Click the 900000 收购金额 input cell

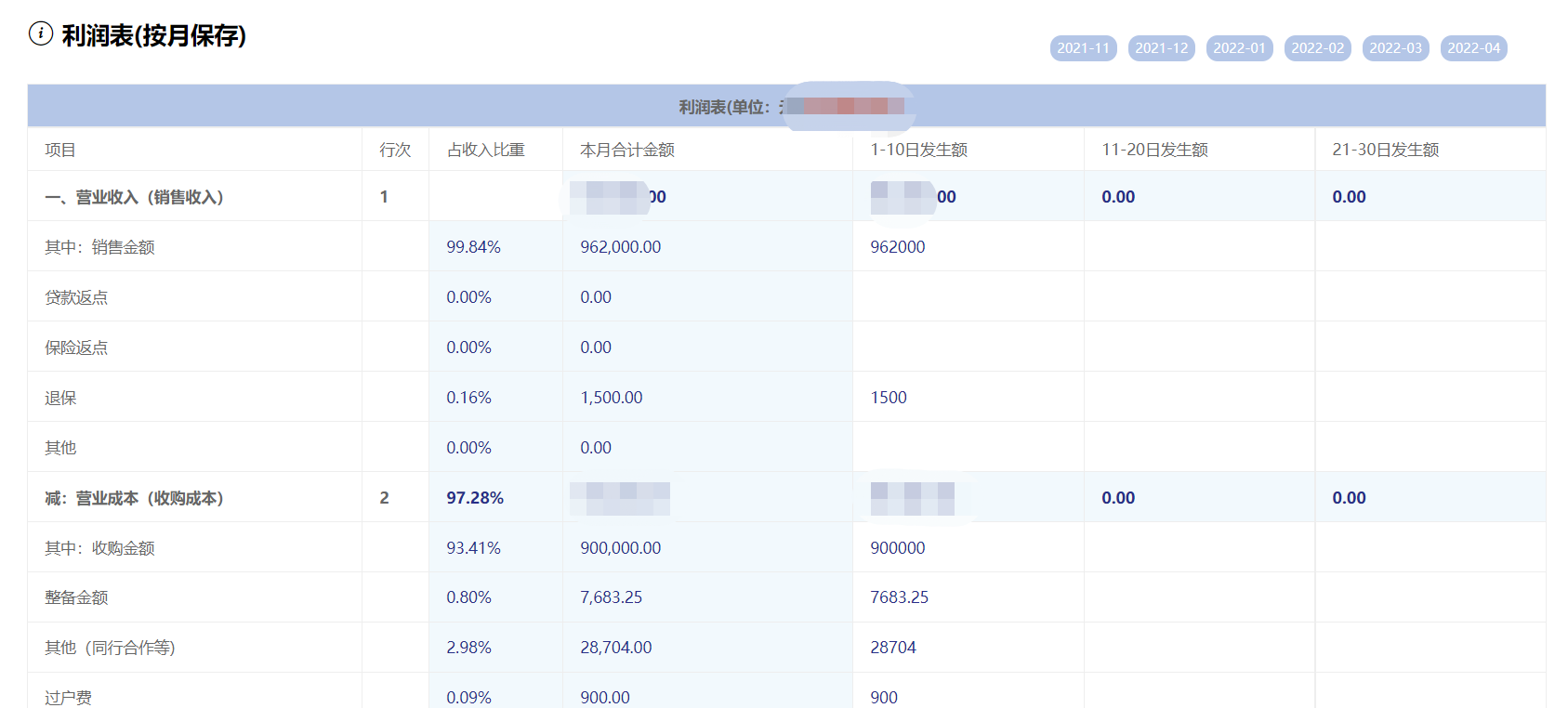pyautogui.click(x=967, y=548)
